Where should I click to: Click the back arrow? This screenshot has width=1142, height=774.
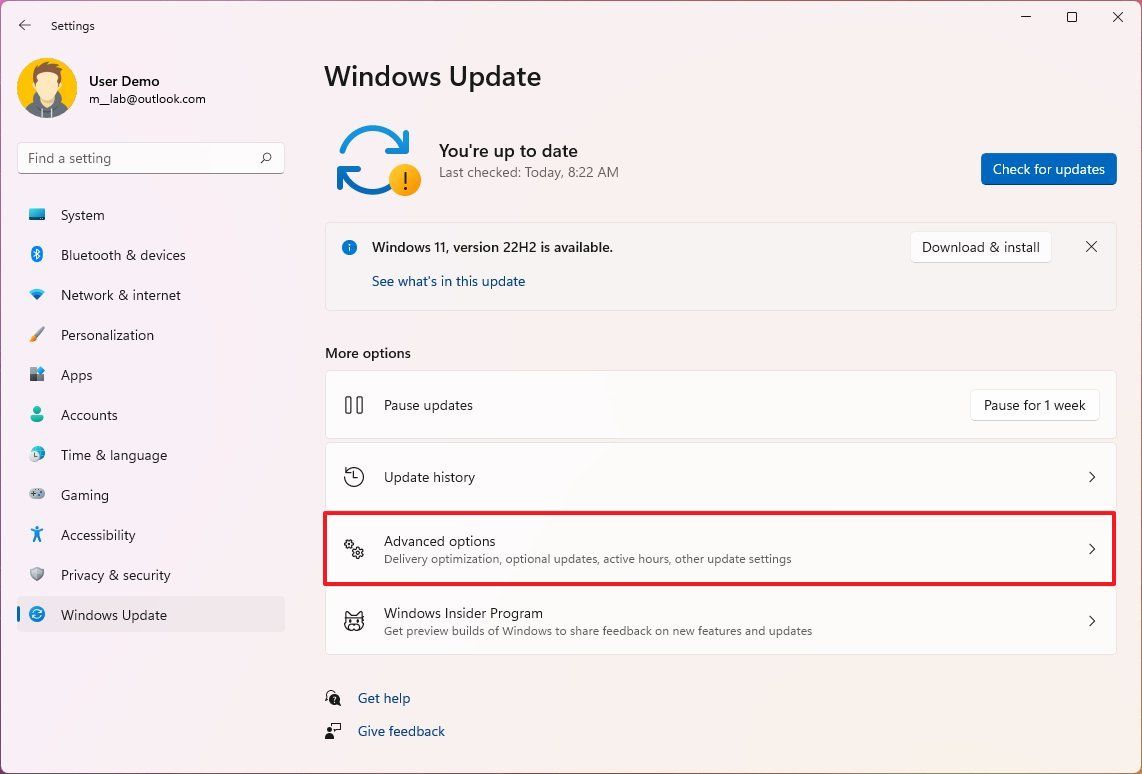point(24,25)
